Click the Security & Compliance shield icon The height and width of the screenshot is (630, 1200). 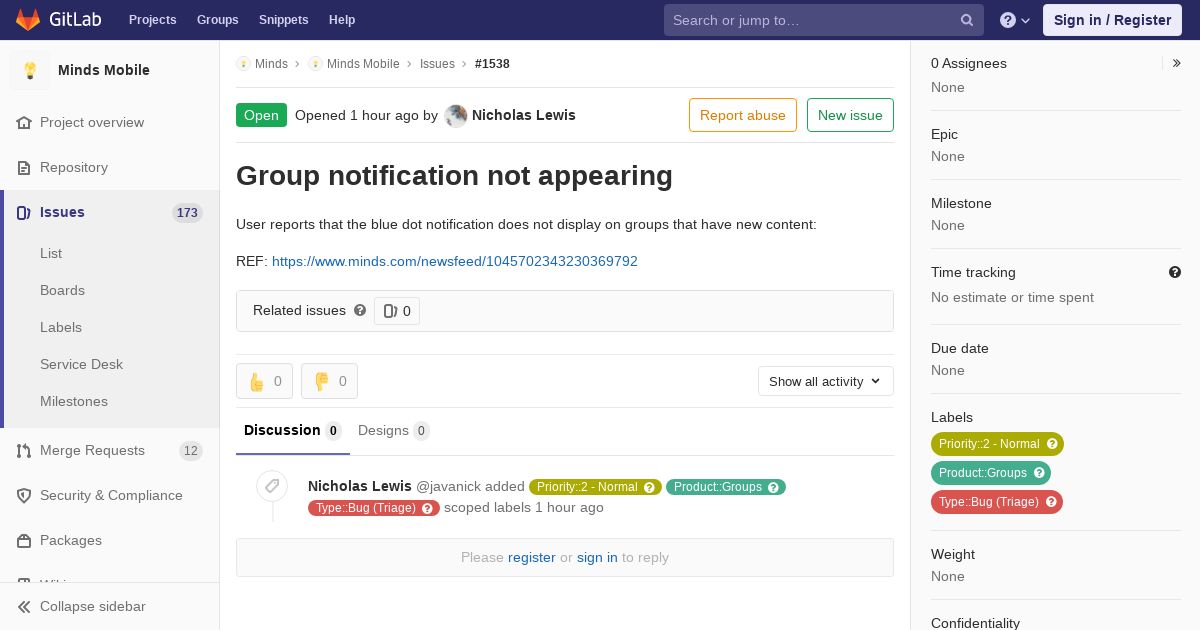tap(24, 495)
